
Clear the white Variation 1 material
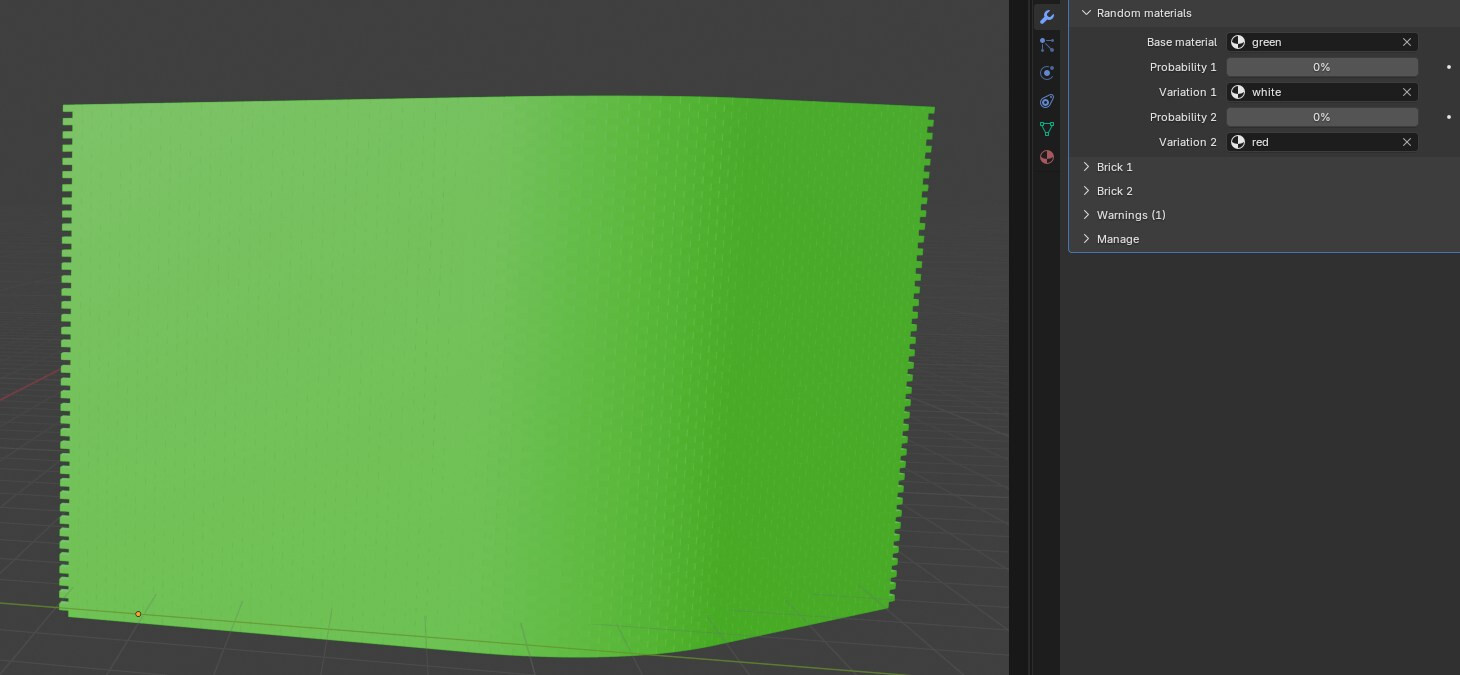[x=1407, y=92]
